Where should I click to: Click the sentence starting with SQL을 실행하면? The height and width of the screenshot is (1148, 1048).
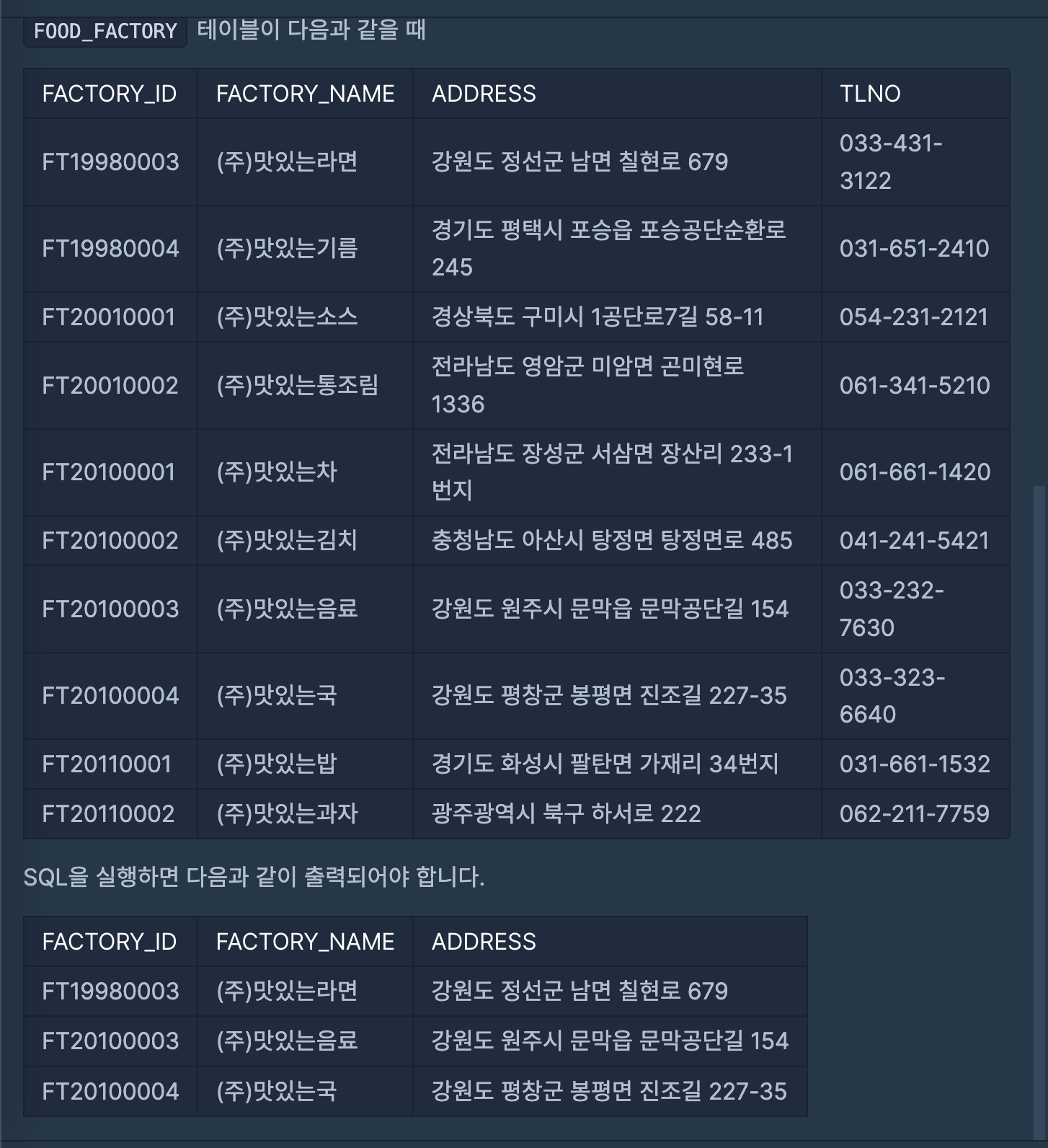coord(254,877)
